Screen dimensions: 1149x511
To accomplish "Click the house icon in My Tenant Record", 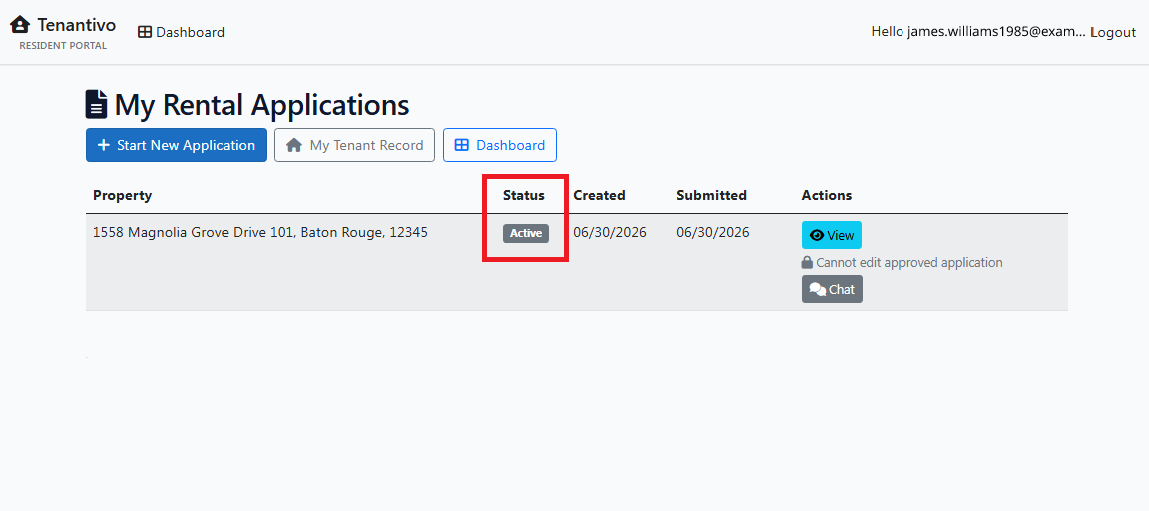I will pos(294,145).
